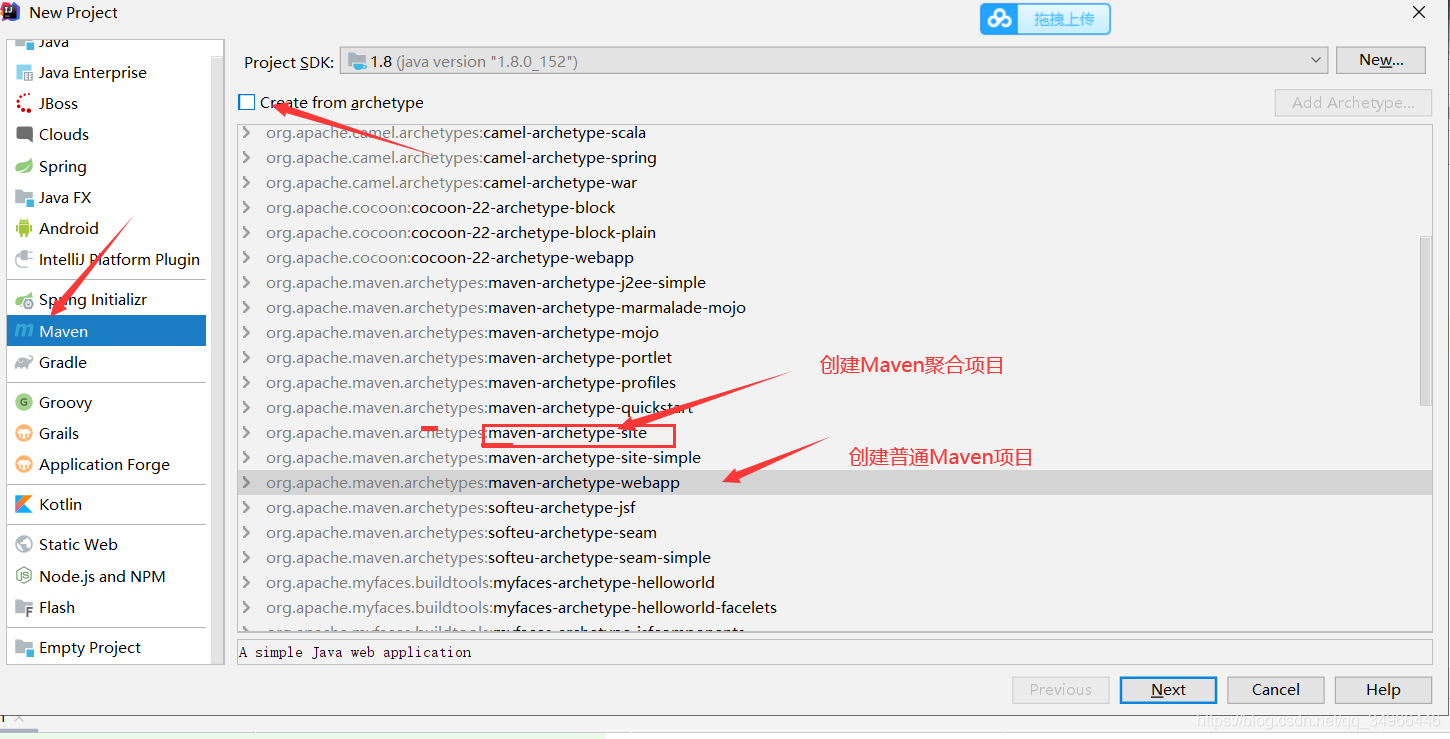Select the Gradle elephant icon

[x=24, y=362]
